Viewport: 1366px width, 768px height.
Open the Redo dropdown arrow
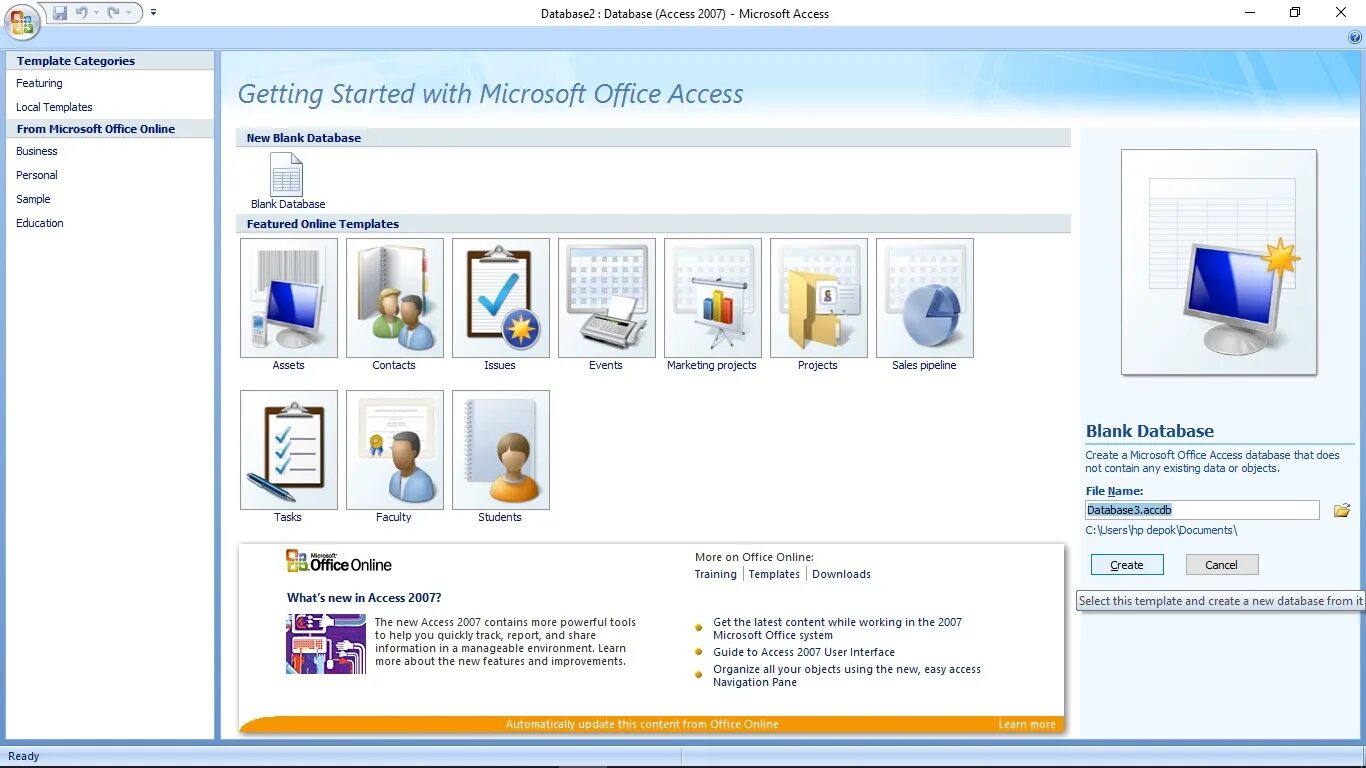(x=128, y=13)
